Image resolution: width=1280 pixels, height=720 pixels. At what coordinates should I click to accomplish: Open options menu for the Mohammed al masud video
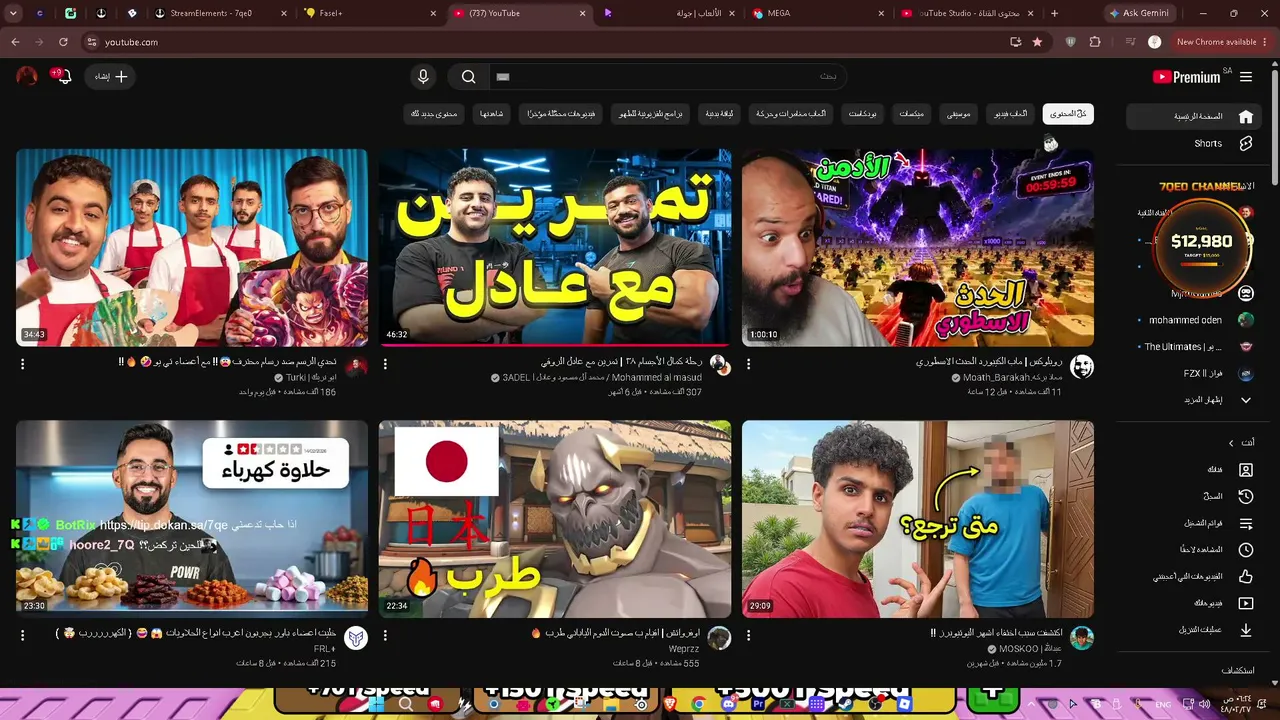tap(385, 364)
